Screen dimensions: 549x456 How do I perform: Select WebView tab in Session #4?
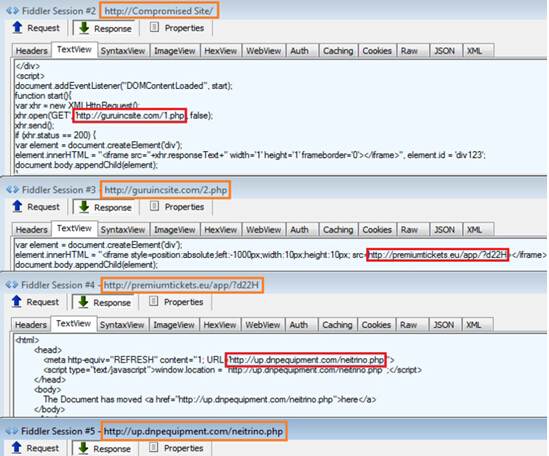(x=263, y=325)
